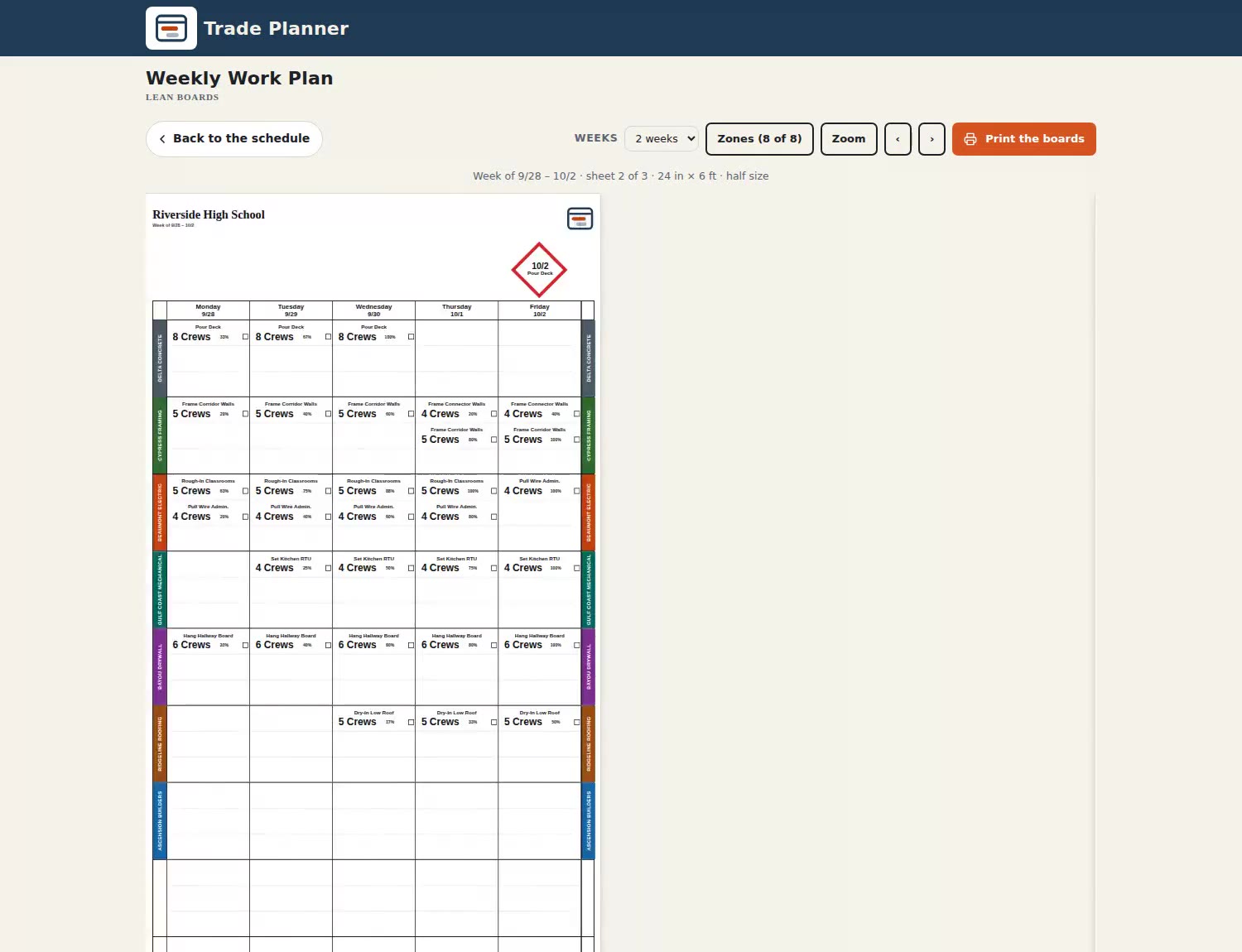Click the Weekly Work Plan heading

tap(239, 78)
